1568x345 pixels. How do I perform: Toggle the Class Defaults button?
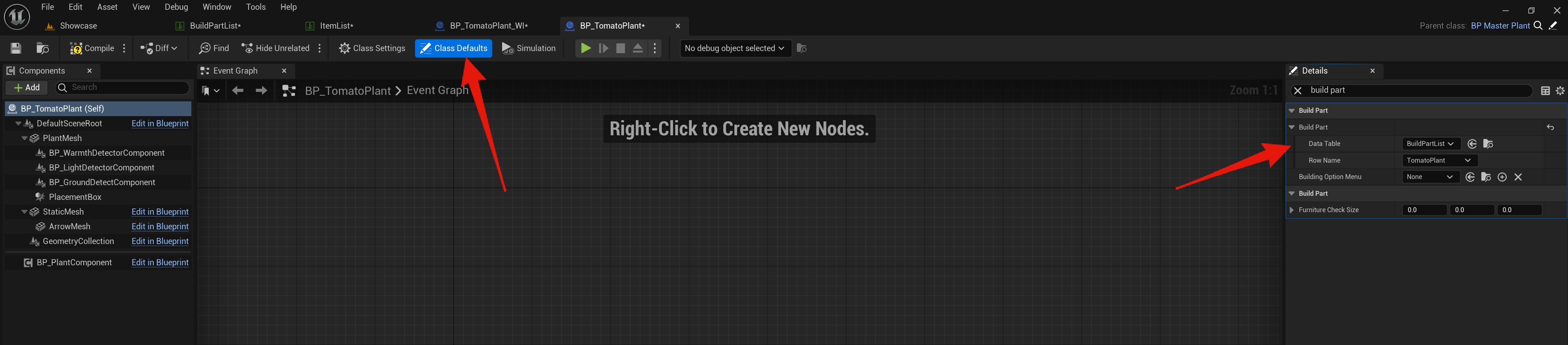(x=453, y=48)
